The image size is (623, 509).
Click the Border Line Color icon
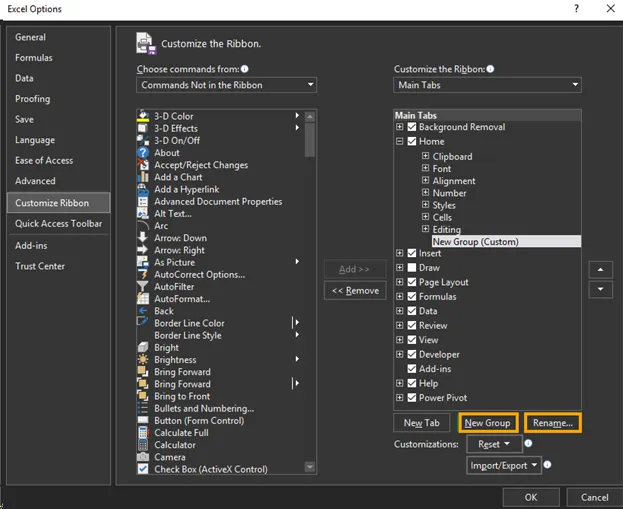pyautogui.click(x=143, y=322)
